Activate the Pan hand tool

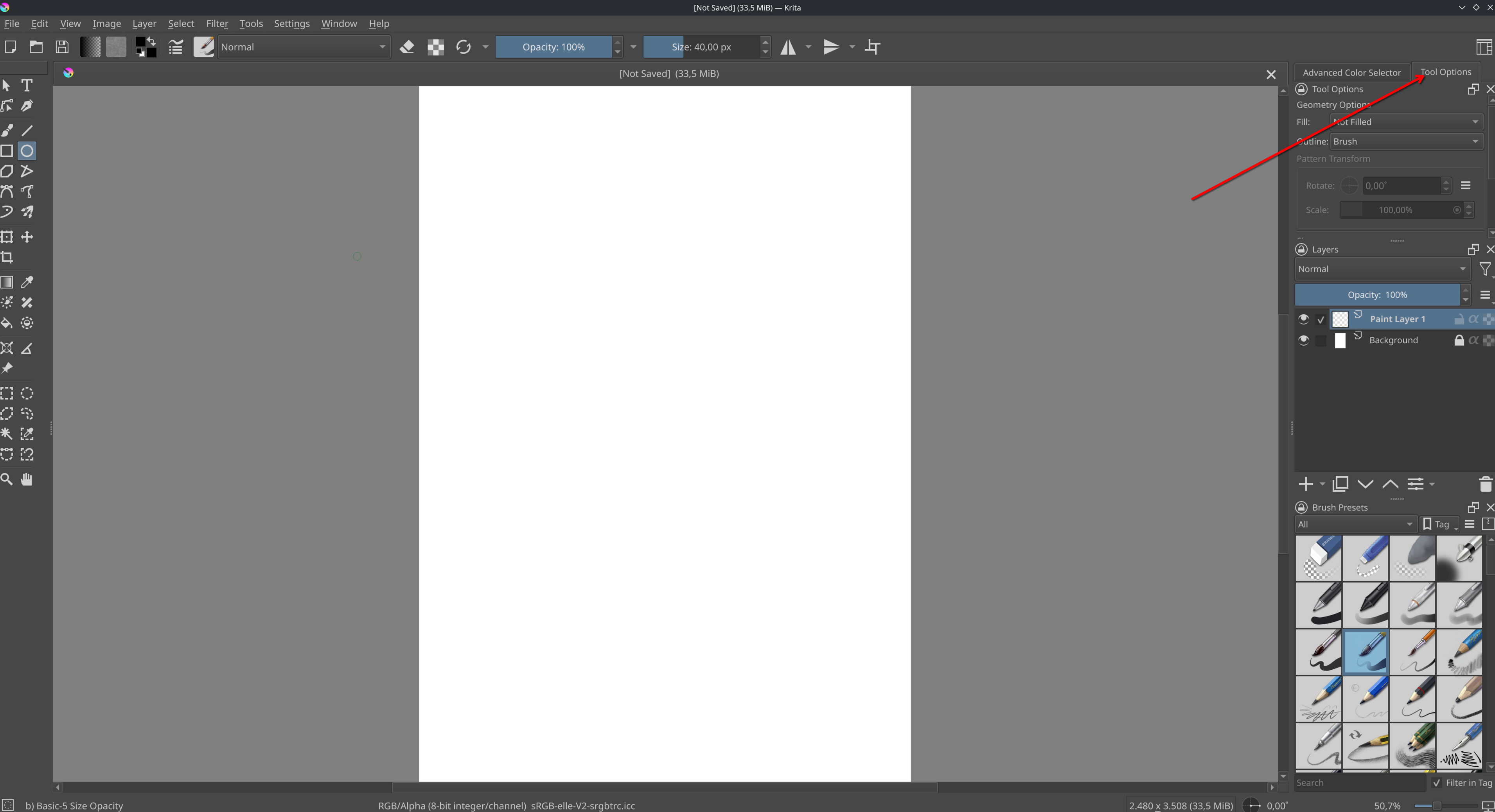click(27, 480)
